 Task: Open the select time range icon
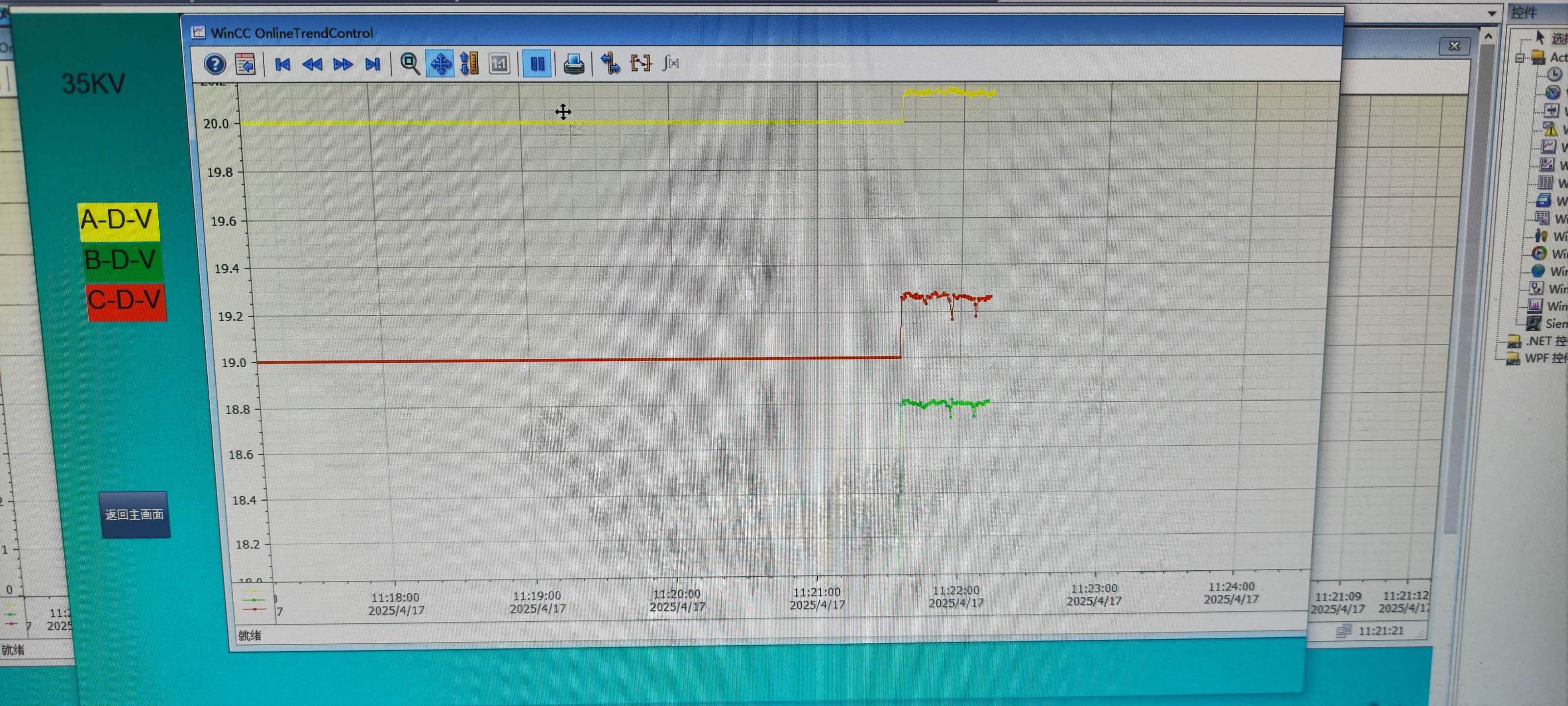click(640, 63)
